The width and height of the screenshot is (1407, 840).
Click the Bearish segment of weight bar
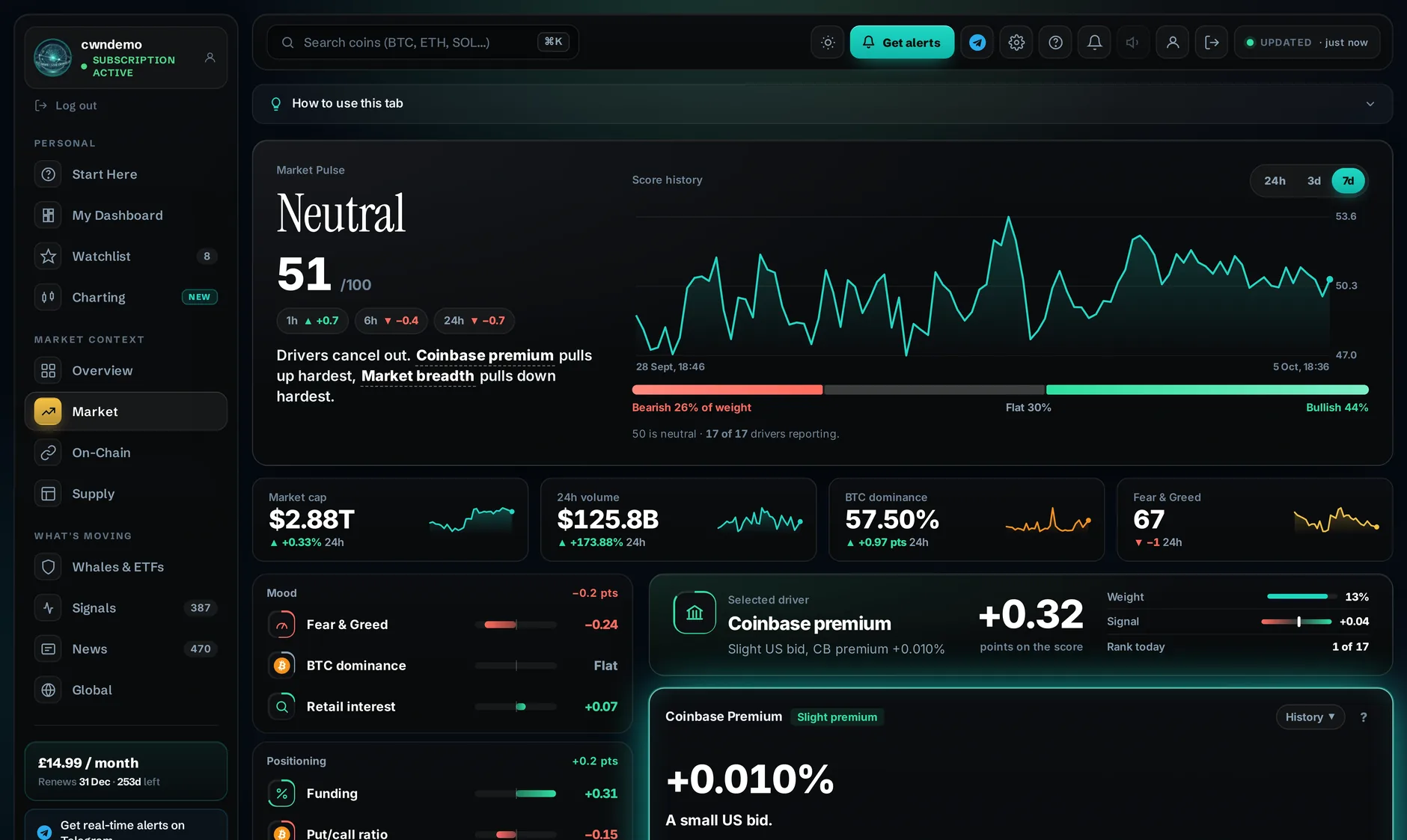[727, 390]
